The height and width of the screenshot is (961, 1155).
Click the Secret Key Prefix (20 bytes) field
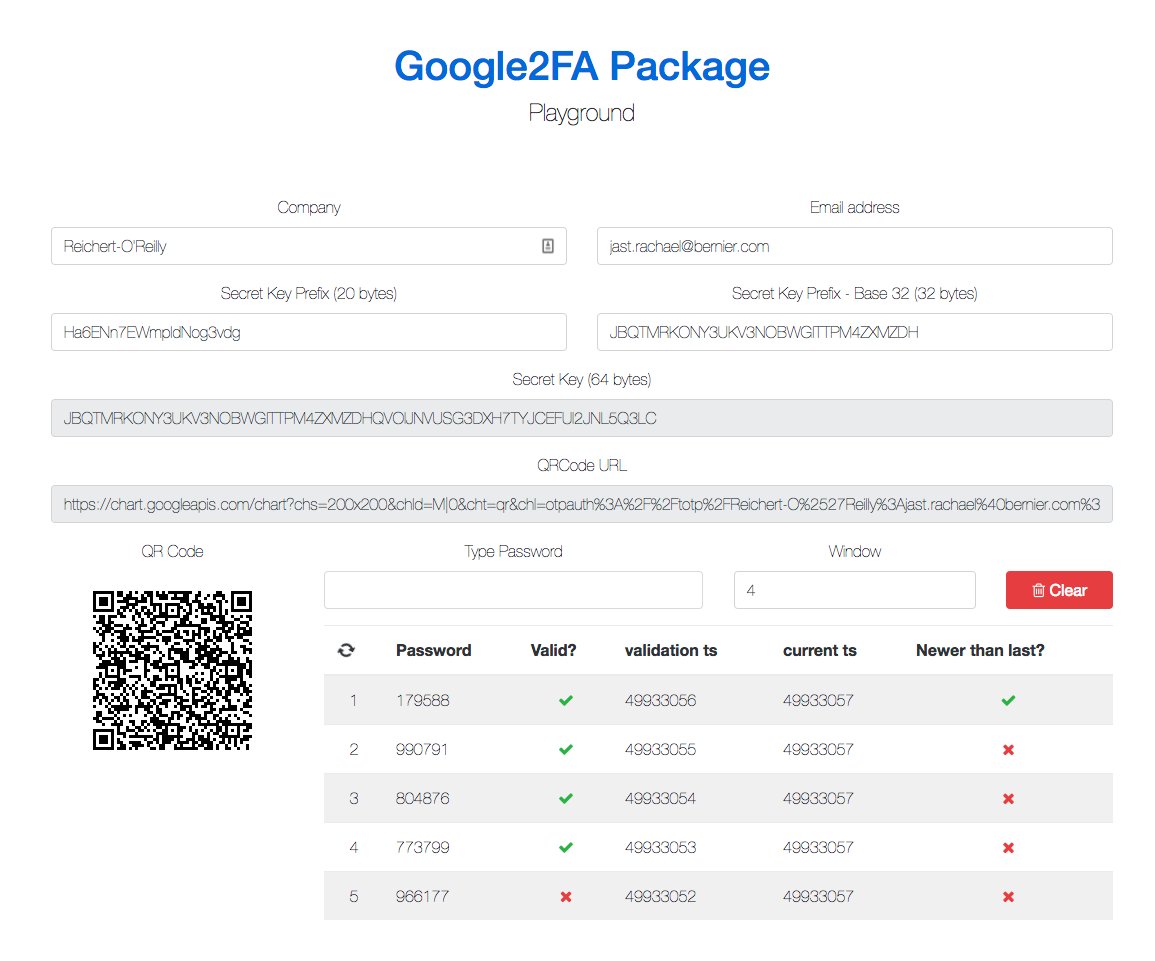[x=308, y=332]
